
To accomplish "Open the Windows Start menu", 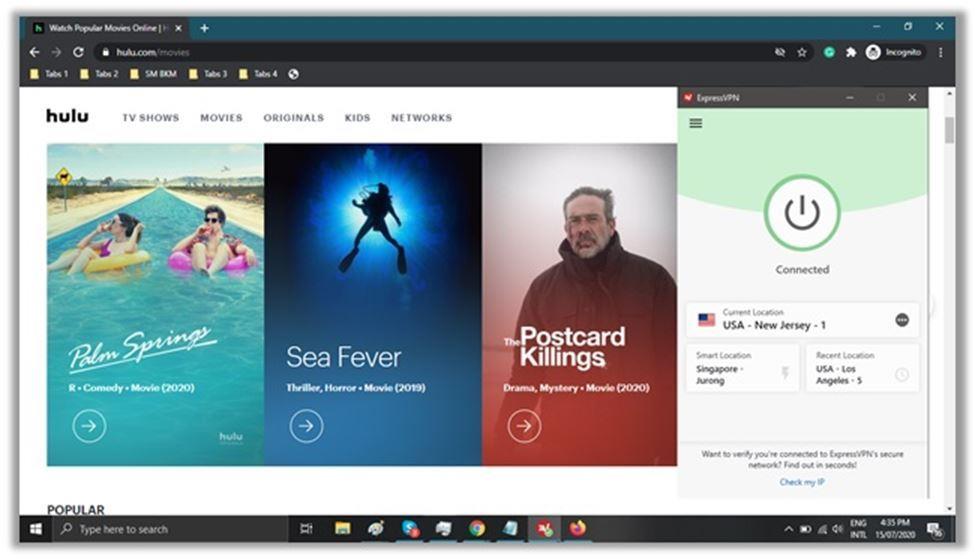I will (35, 529).
